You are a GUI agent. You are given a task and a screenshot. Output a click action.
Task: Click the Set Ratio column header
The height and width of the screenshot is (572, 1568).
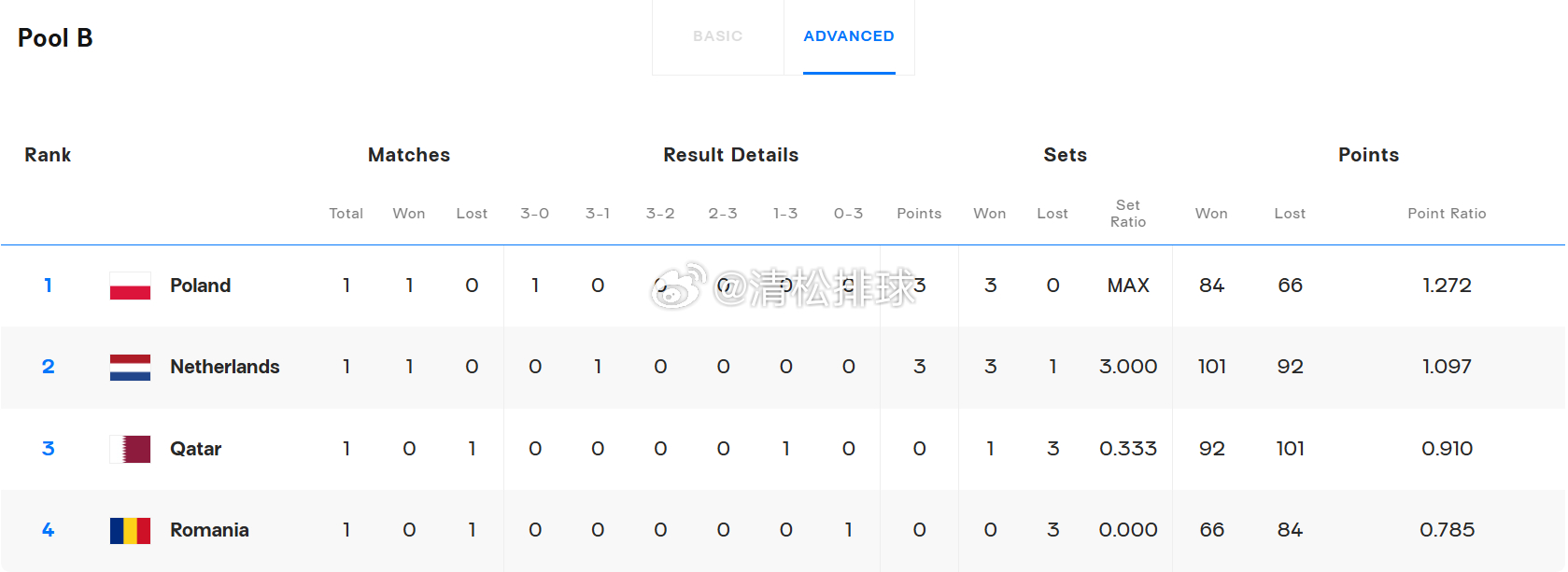coord(1127,214)
